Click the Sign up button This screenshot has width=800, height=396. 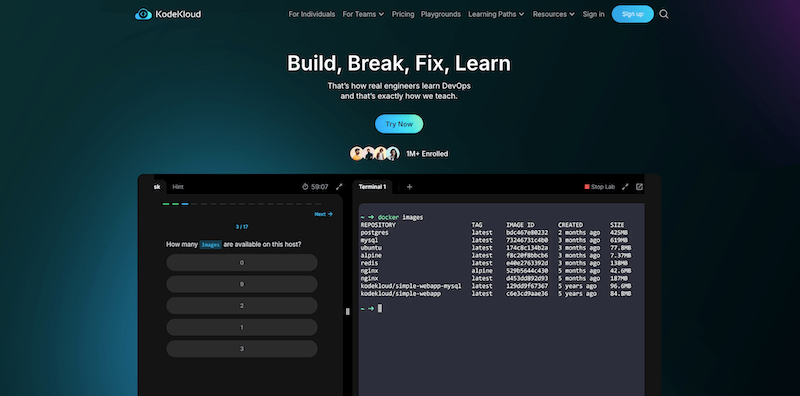(633, 14)
